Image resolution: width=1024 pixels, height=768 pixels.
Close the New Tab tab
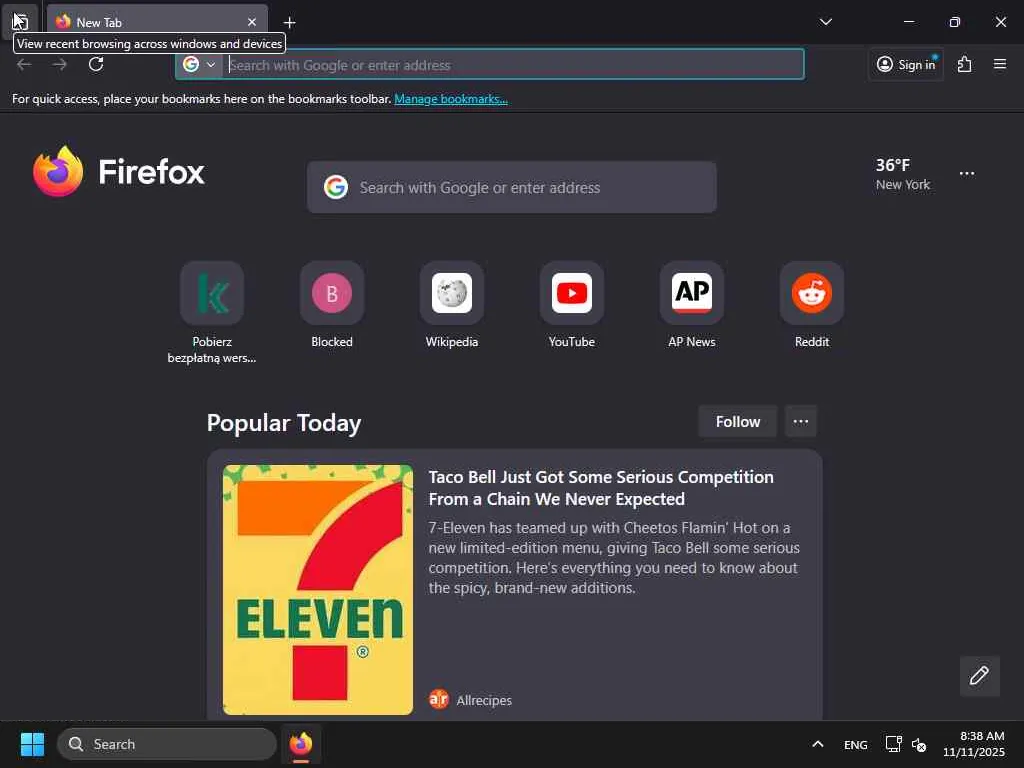click(251, 22)
